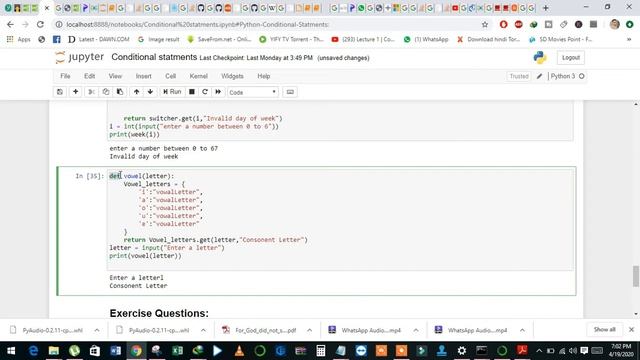
Task: Rename the notebook title Conditional statments
Action: pos(154,57)
